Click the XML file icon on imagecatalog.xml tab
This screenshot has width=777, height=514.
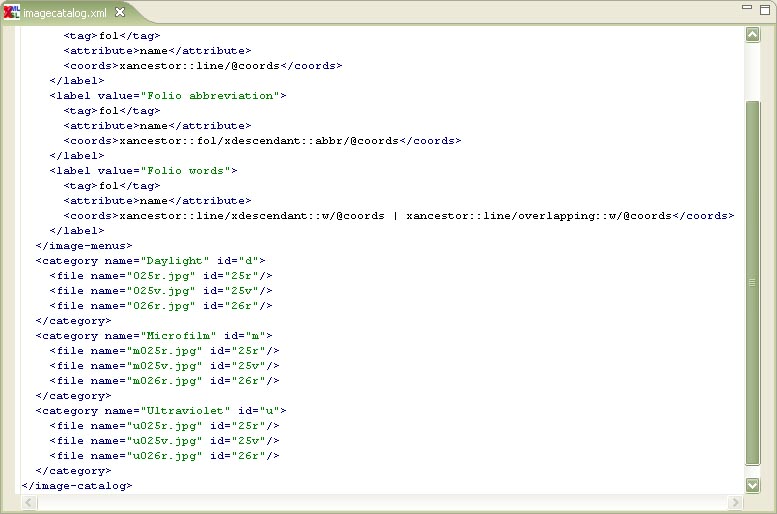[x=11, y=12]
